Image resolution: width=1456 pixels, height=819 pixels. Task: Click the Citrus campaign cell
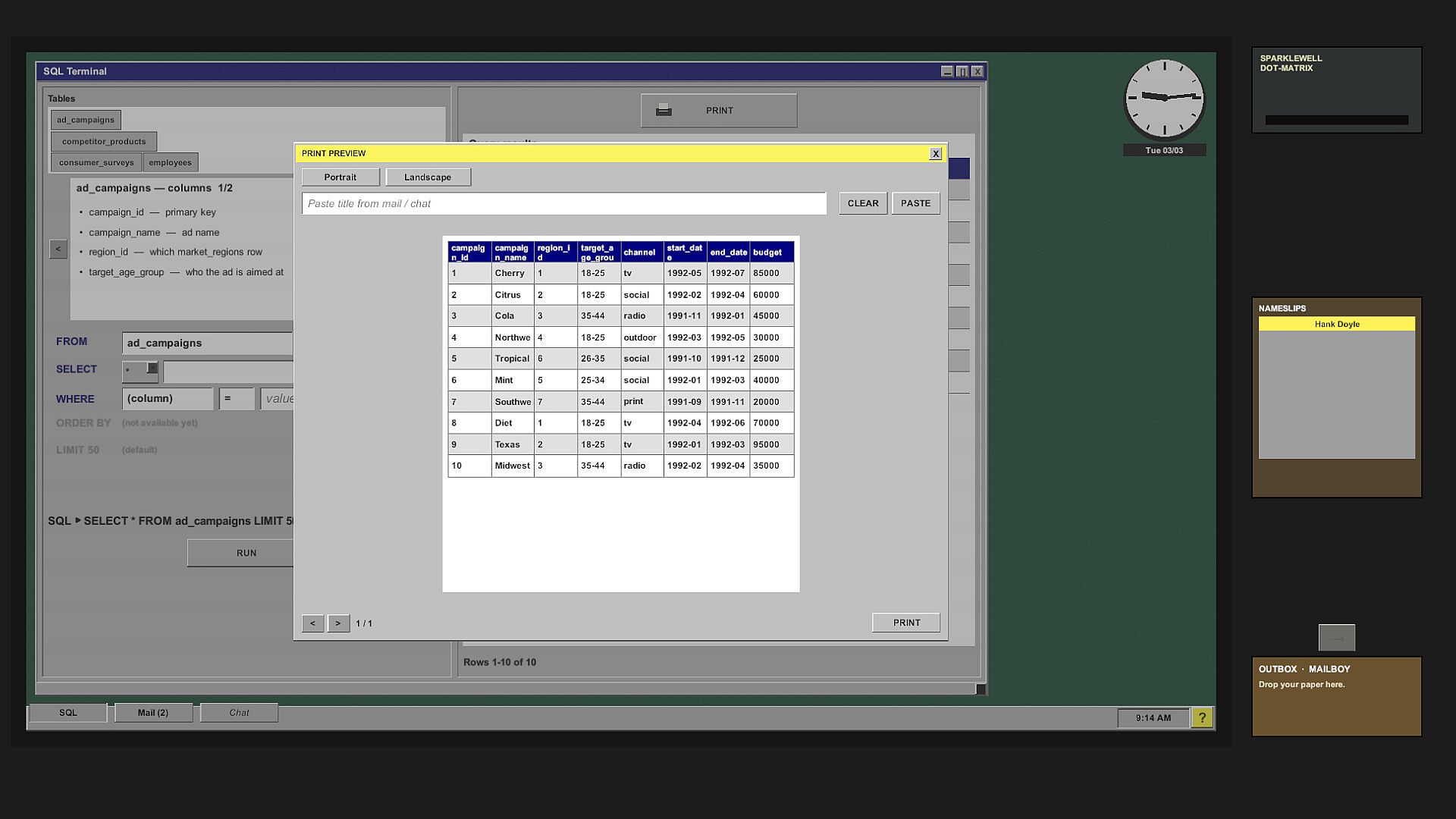(513, 295)
